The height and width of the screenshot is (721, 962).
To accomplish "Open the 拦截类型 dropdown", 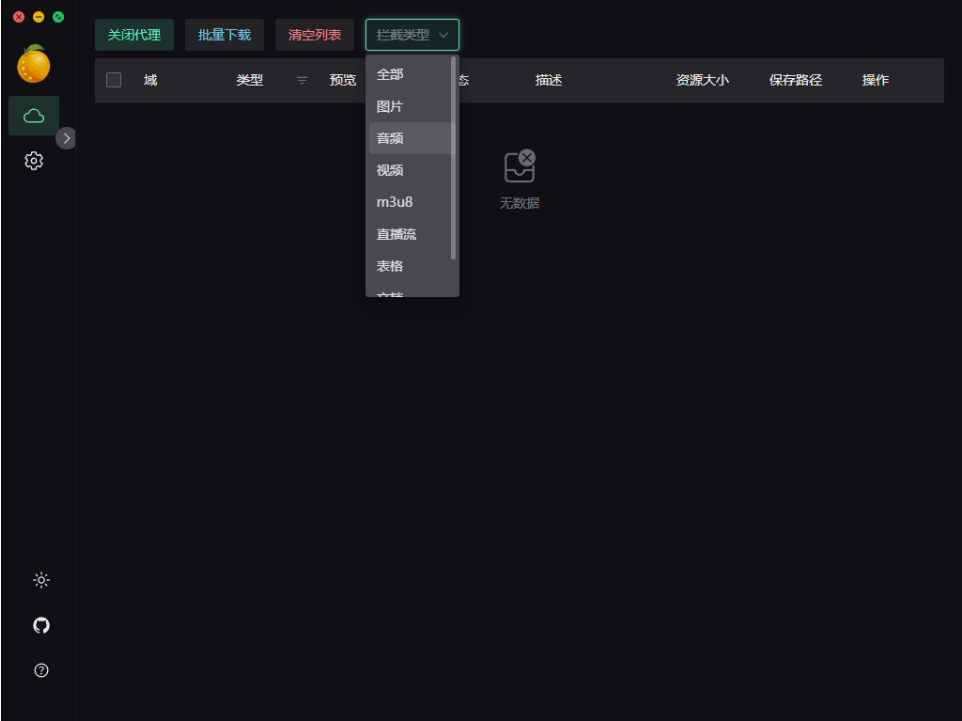I will 410,34.
